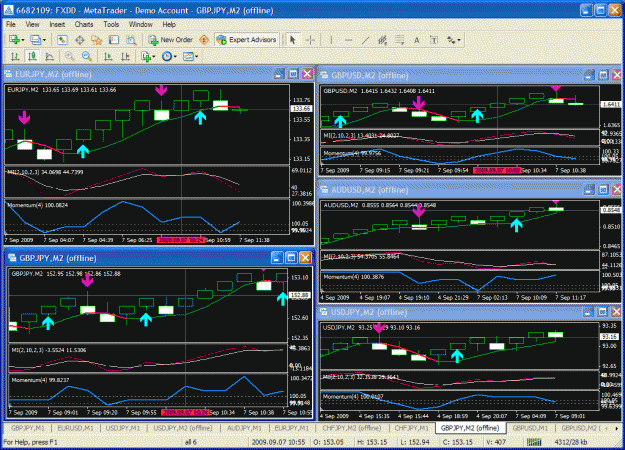The image size is (625, 450).
Task: Switch to the USDJPY,M1 chart tab
Action: 123,428
